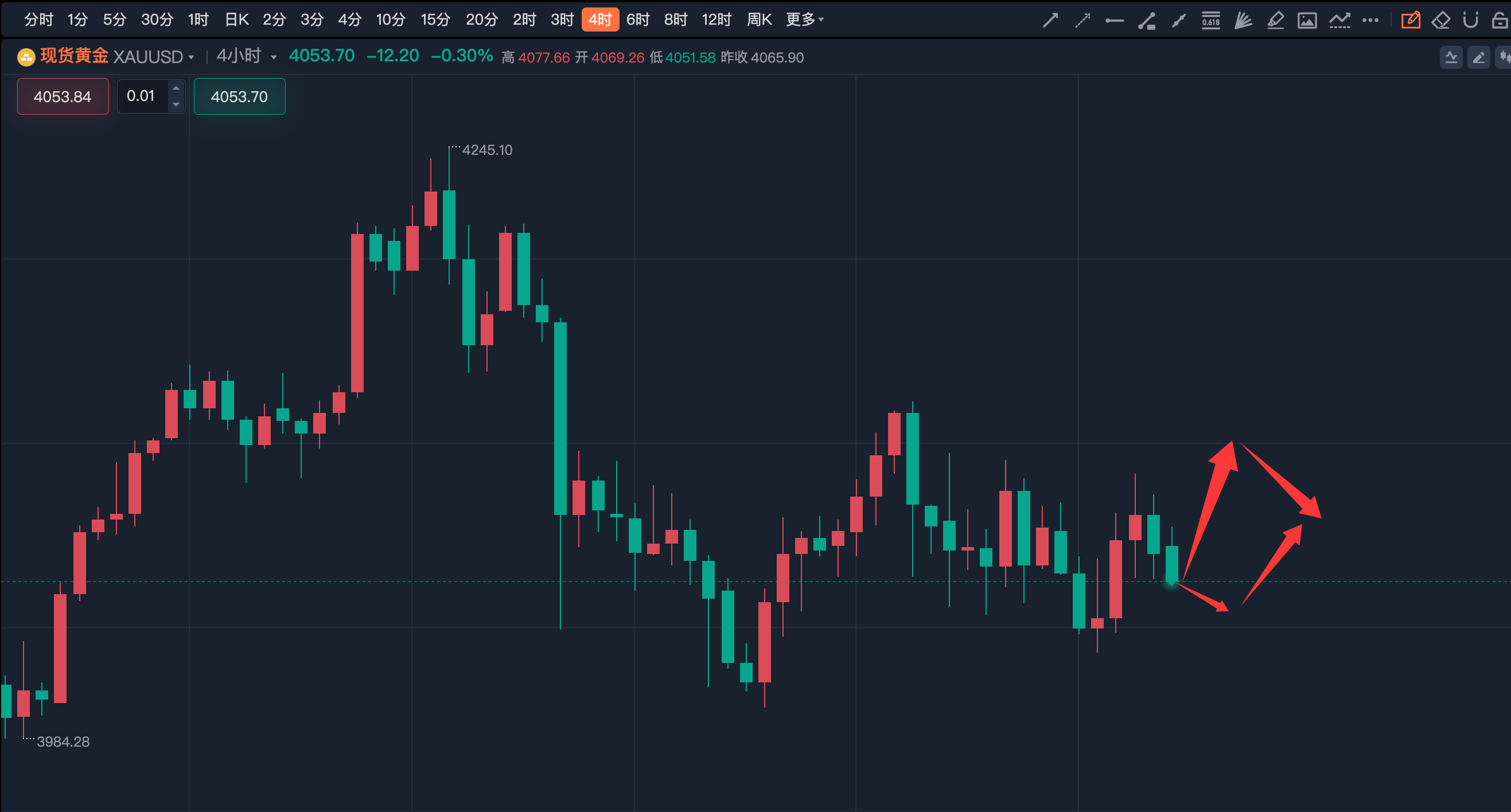Toggle the orange drawing mode button
Viewport: 1511px width, 812px height.
click(1410, 21)
